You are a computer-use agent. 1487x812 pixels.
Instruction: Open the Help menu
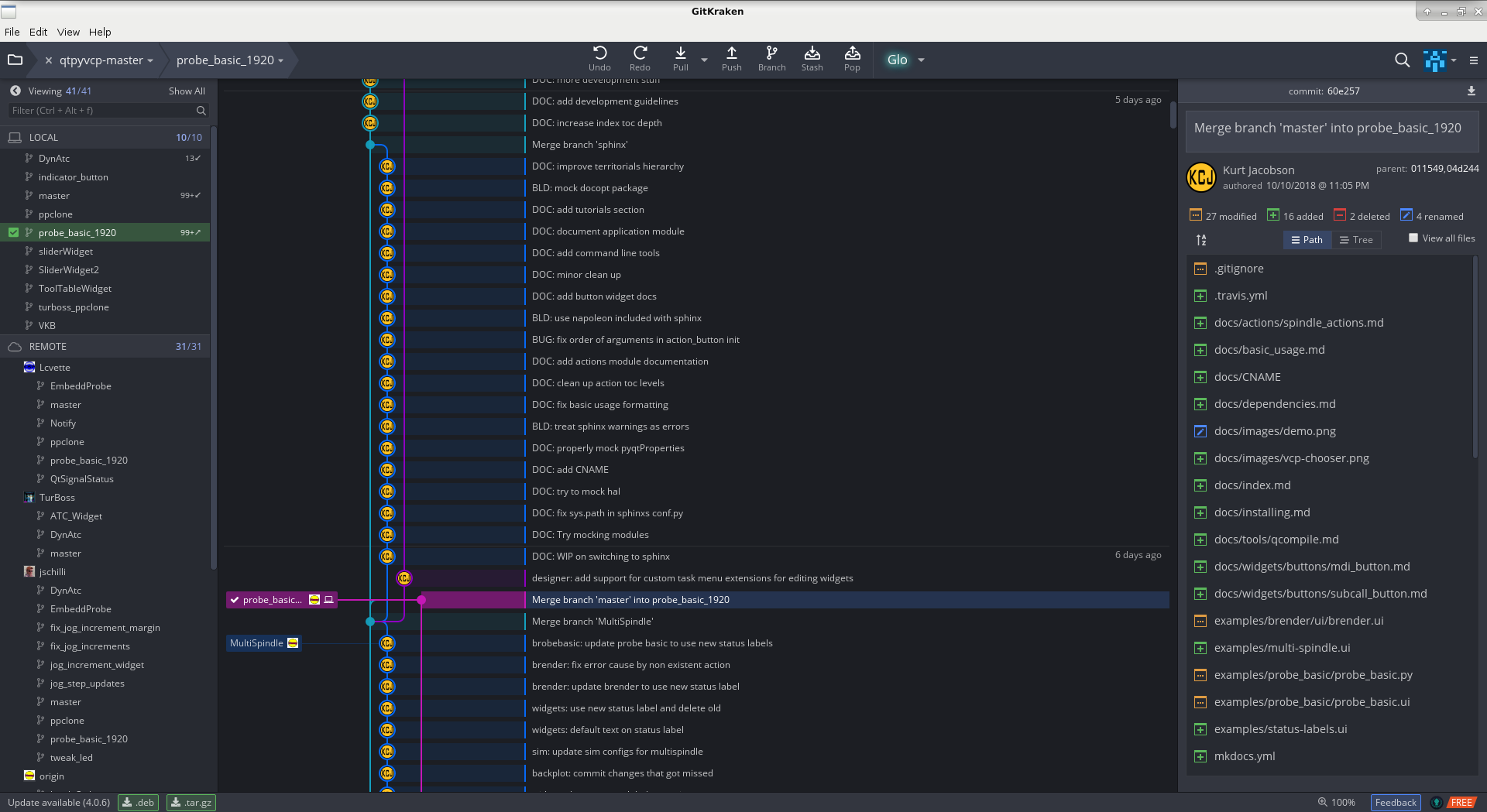(100, 32)
